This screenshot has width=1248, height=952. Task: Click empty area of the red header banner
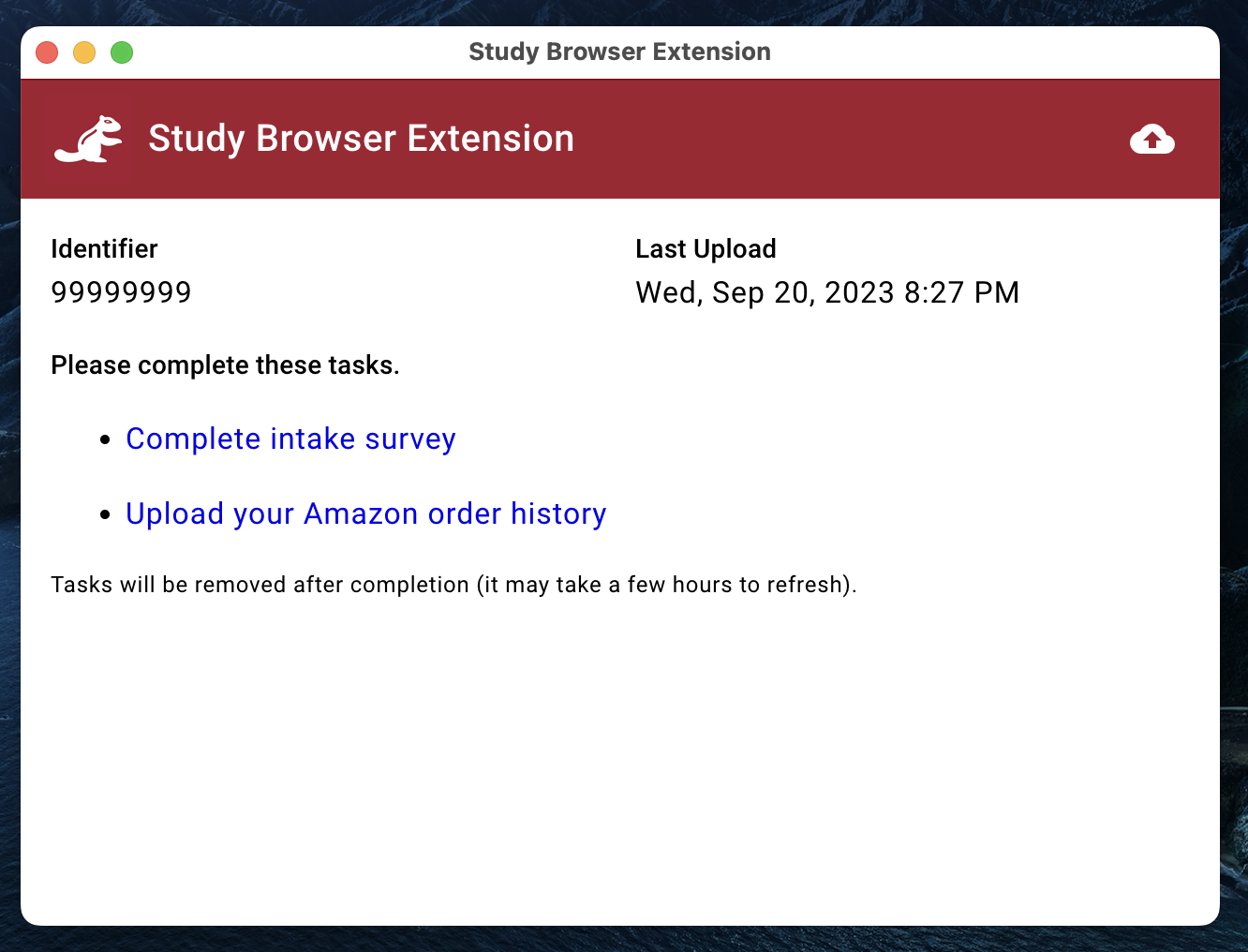(x=843, y=140)
